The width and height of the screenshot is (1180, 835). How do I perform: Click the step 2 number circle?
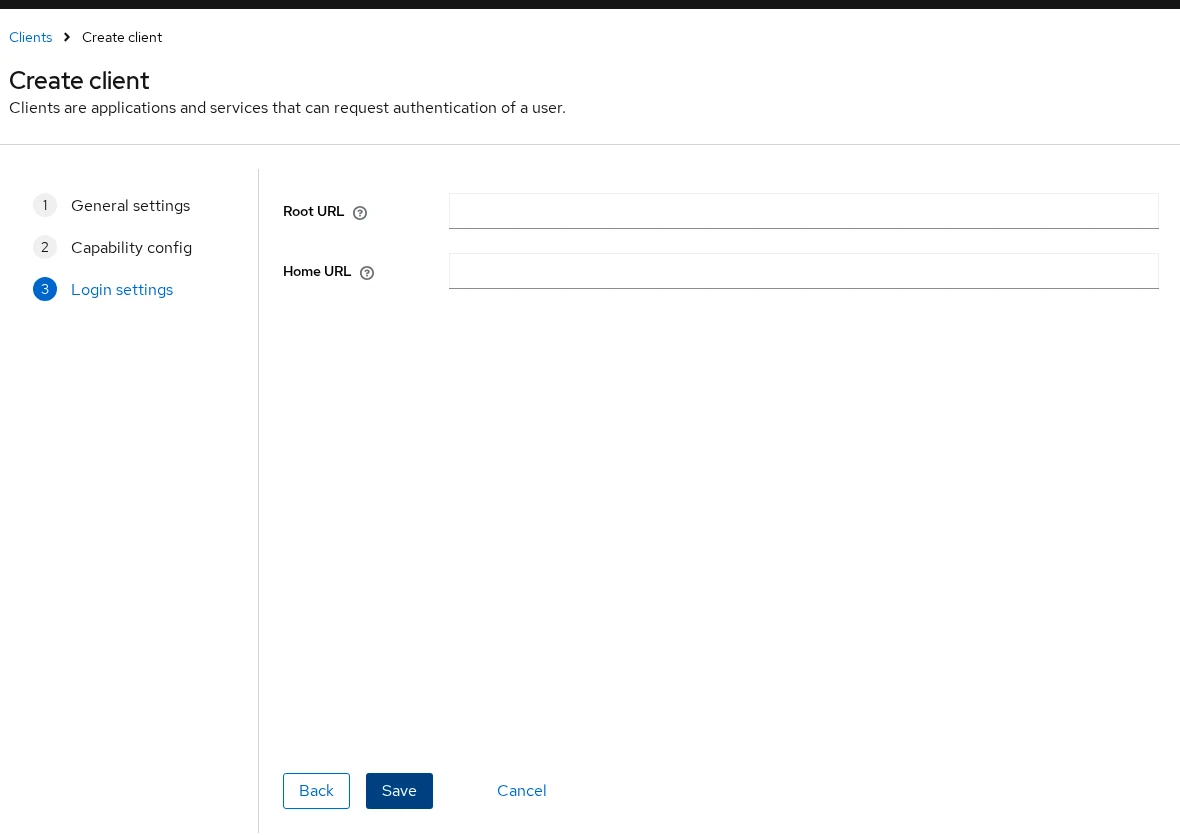pos(45,247)
